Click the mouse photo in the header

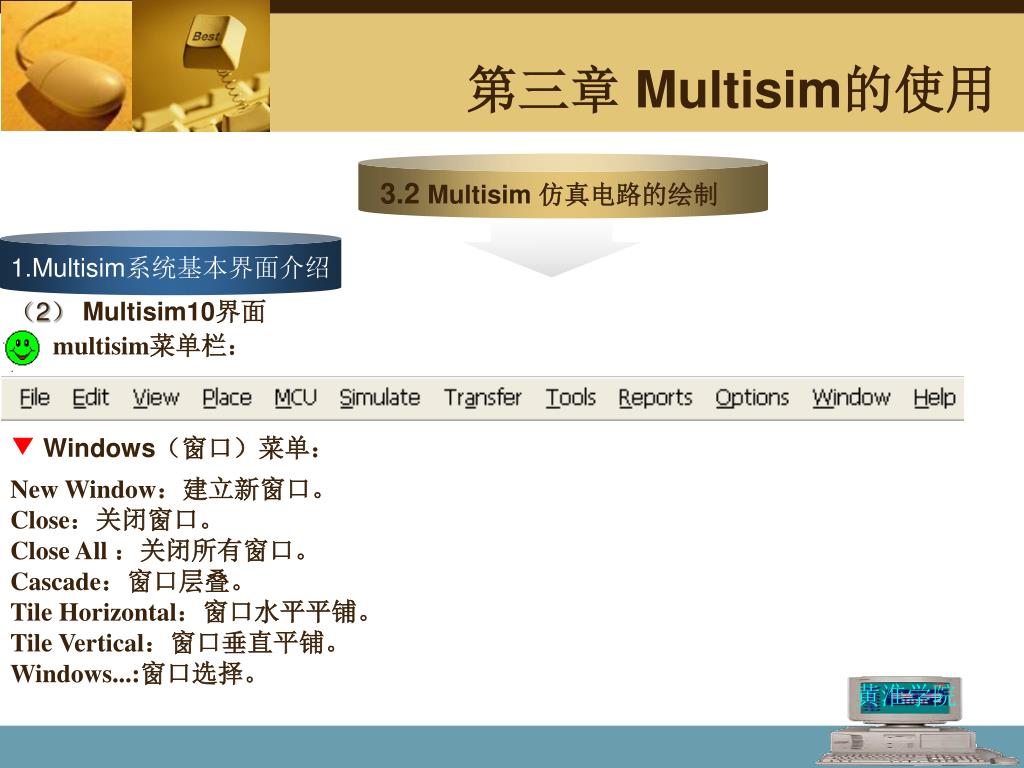[x=67, y=65]
